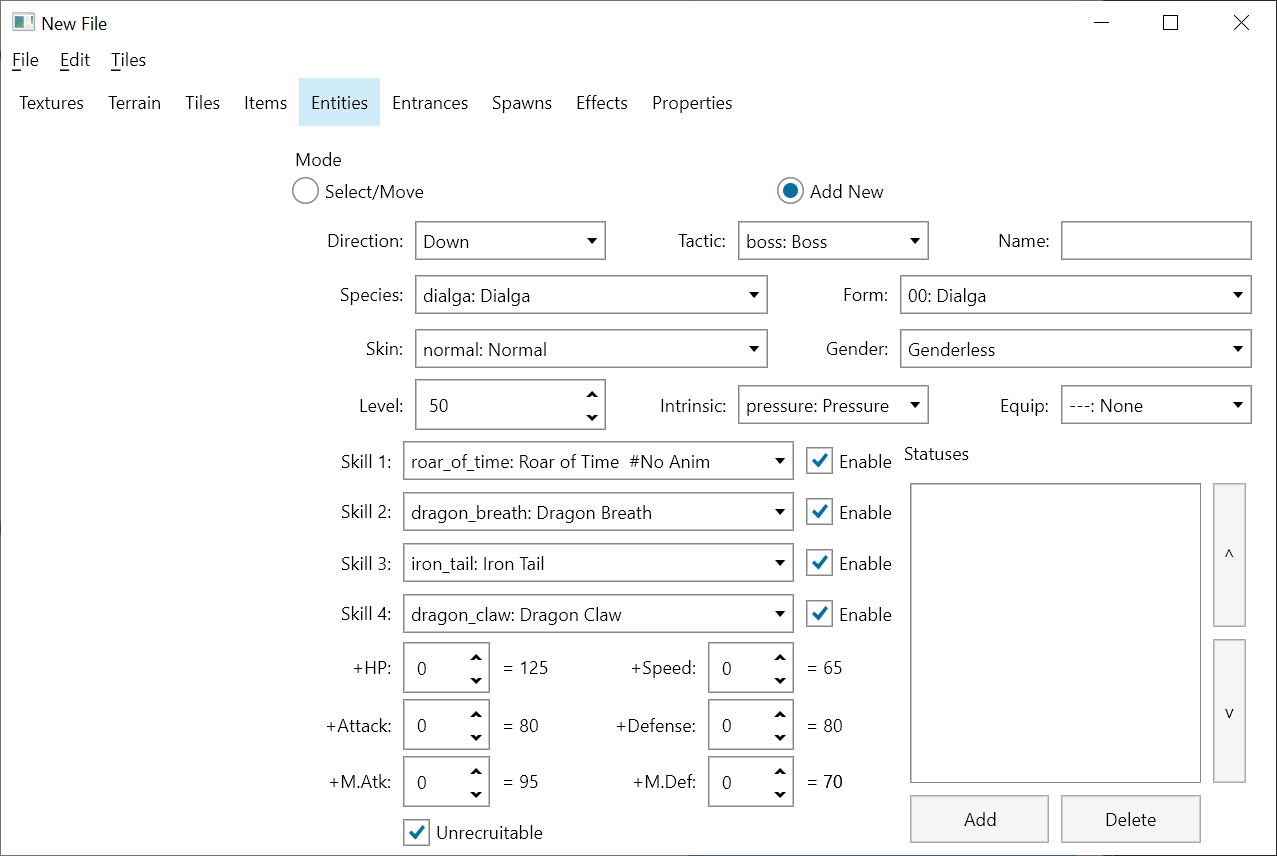Click the +M.Def number field
The height and width of the screenshot is (856, 1277).
point(739,782)
